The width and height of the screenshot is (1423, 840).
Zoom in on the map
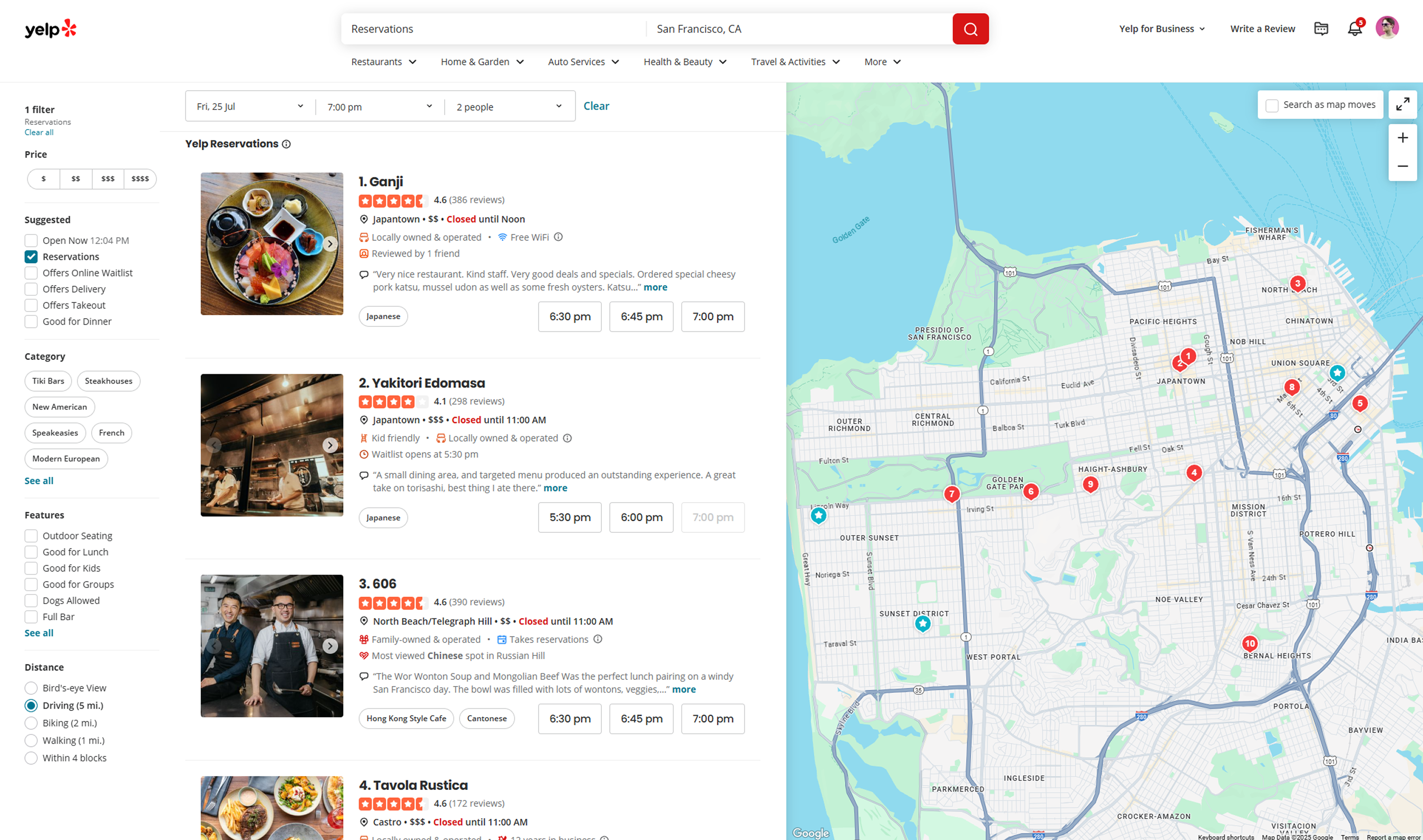pyautogui.click(x=1402, y=138)
